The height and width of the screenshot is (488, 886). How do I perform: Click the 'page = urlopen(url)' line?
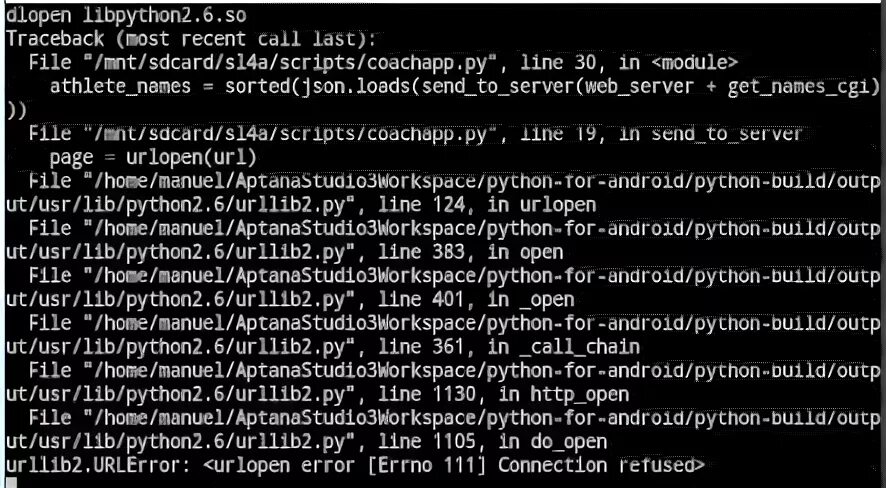153,158
